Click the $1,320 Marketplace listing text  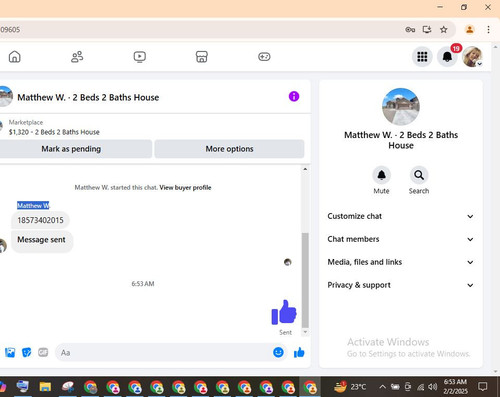(x=54, y=132)
